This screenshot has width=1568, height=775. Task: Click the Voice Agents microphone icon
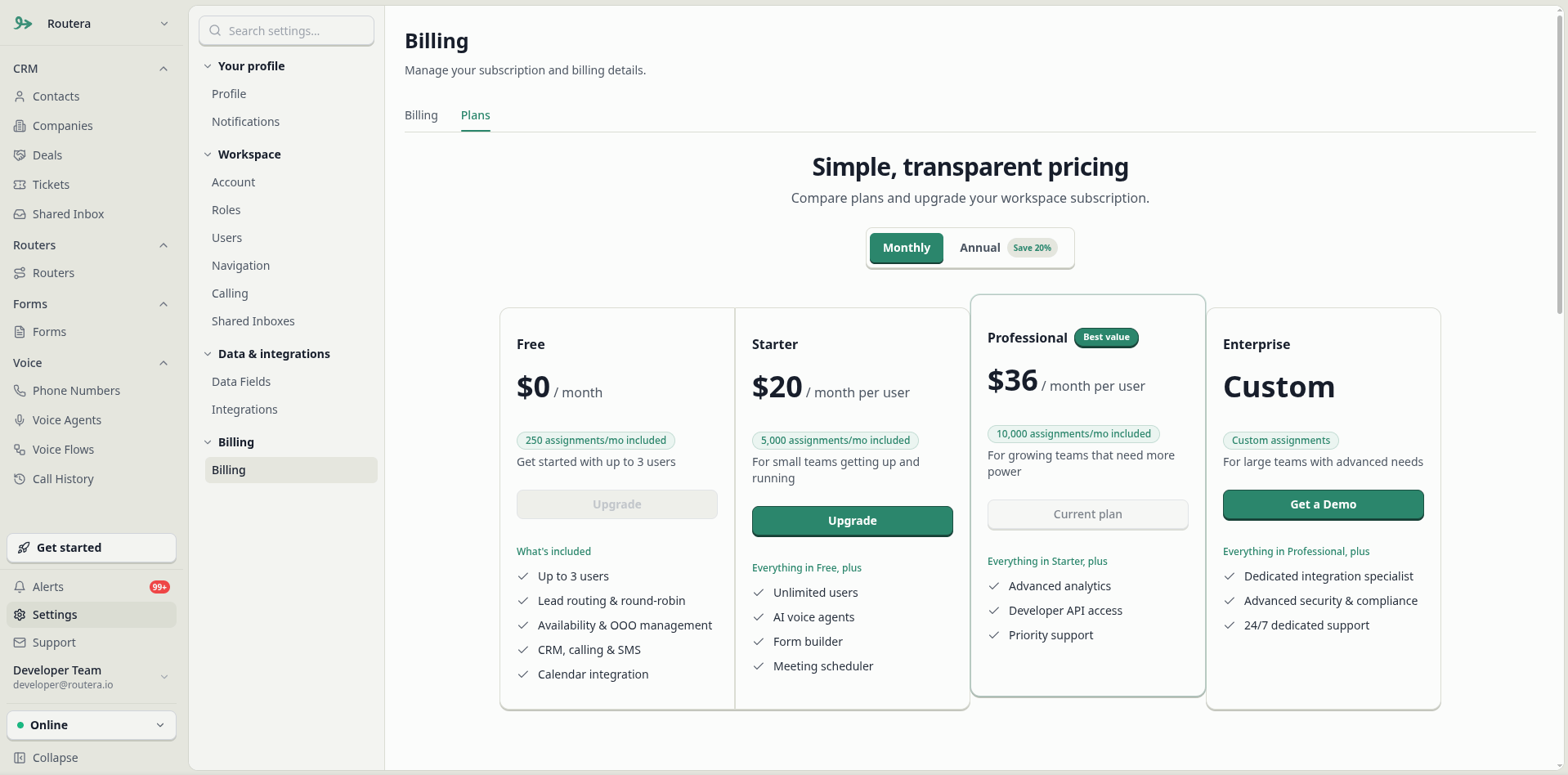[x=20, y=420]
